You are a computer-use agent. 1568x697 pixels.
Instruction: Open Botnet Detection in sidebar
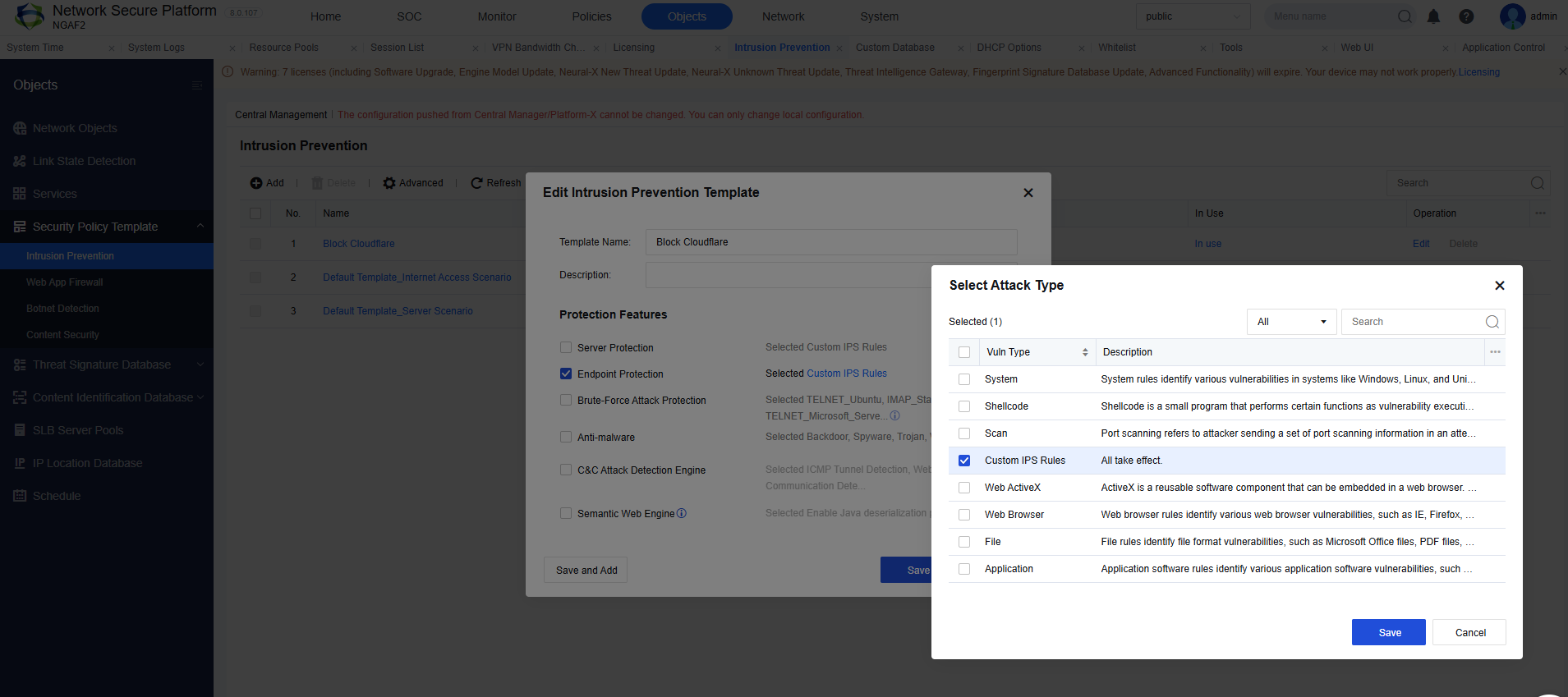(62, 309)
